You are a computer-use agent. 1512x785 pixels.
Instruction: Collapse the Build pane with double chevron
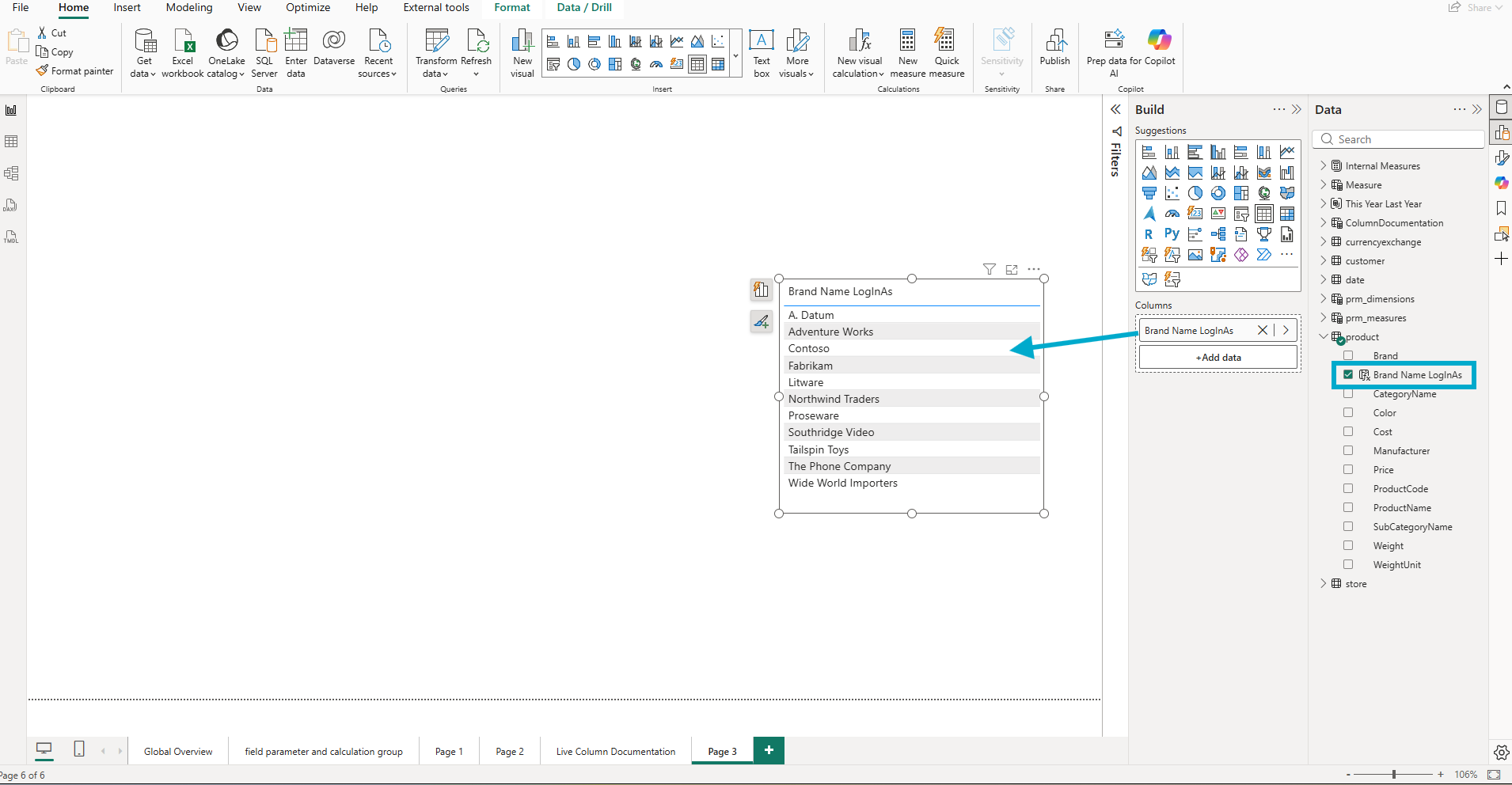(1297, 109)
